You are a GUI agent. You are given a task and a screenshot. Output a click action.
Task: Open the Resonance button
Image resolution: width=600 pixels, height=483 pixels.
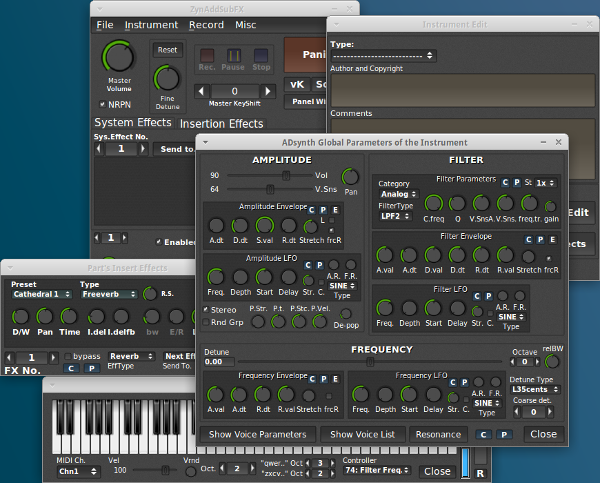click(x=438, y=434)
